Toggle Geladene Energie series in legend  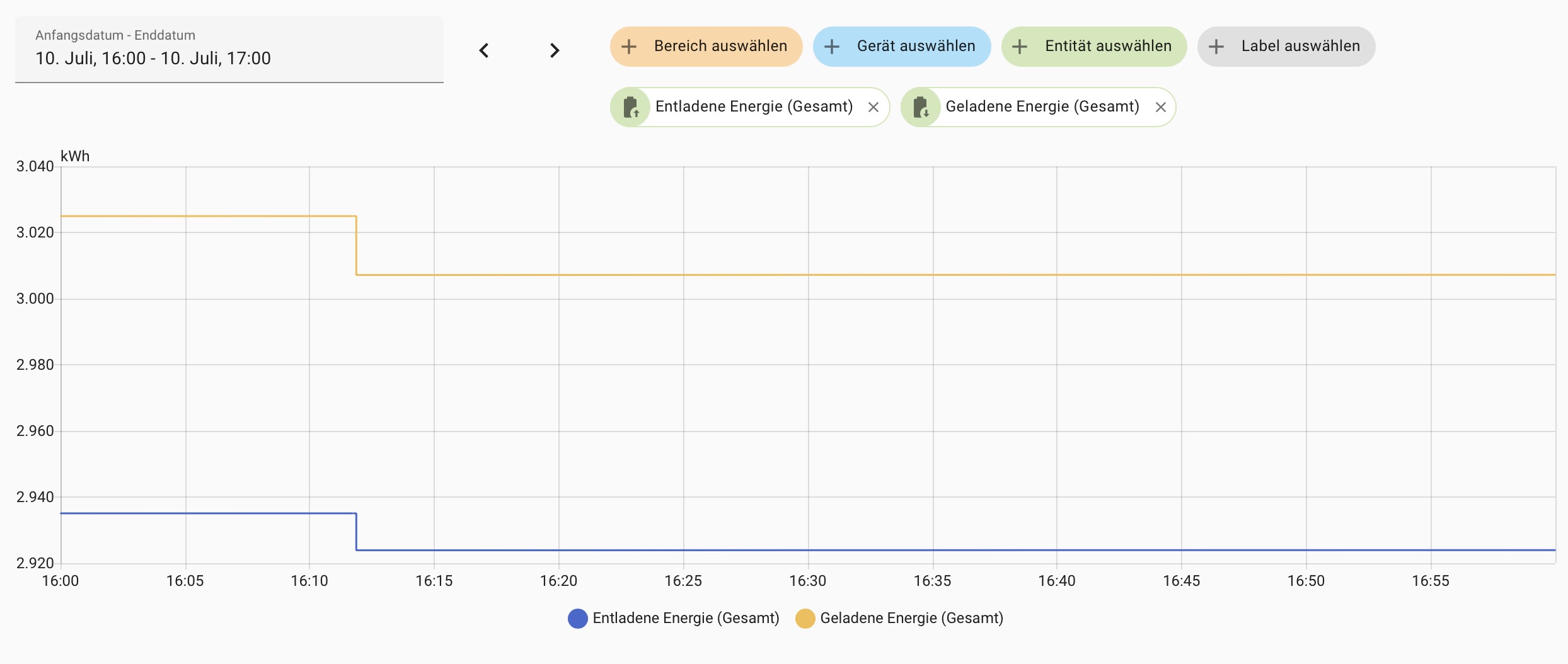(x=911, y=618)
